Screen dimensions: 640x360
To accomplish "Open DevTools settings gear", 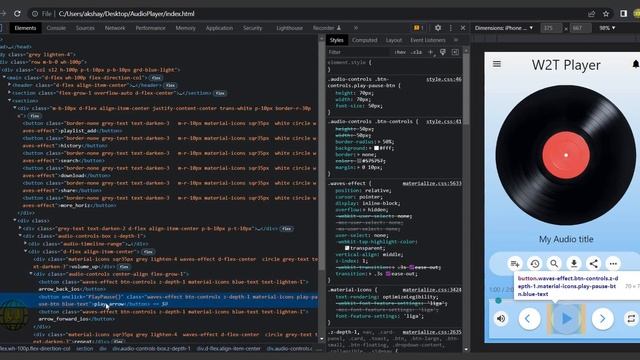I will click(438, 28).
